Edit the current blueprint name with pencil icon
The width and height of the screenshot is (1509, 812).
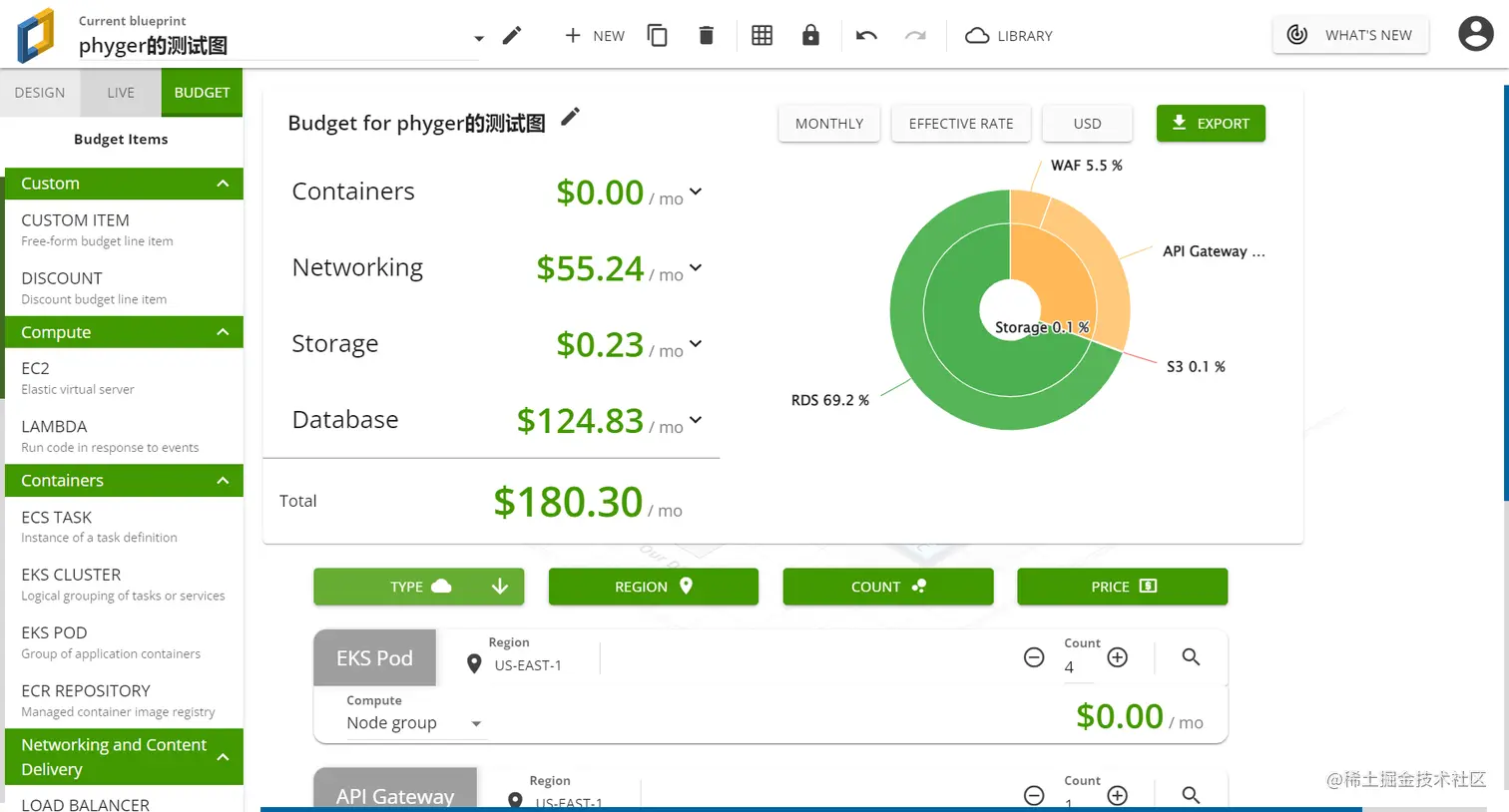[x=512, y=36]
